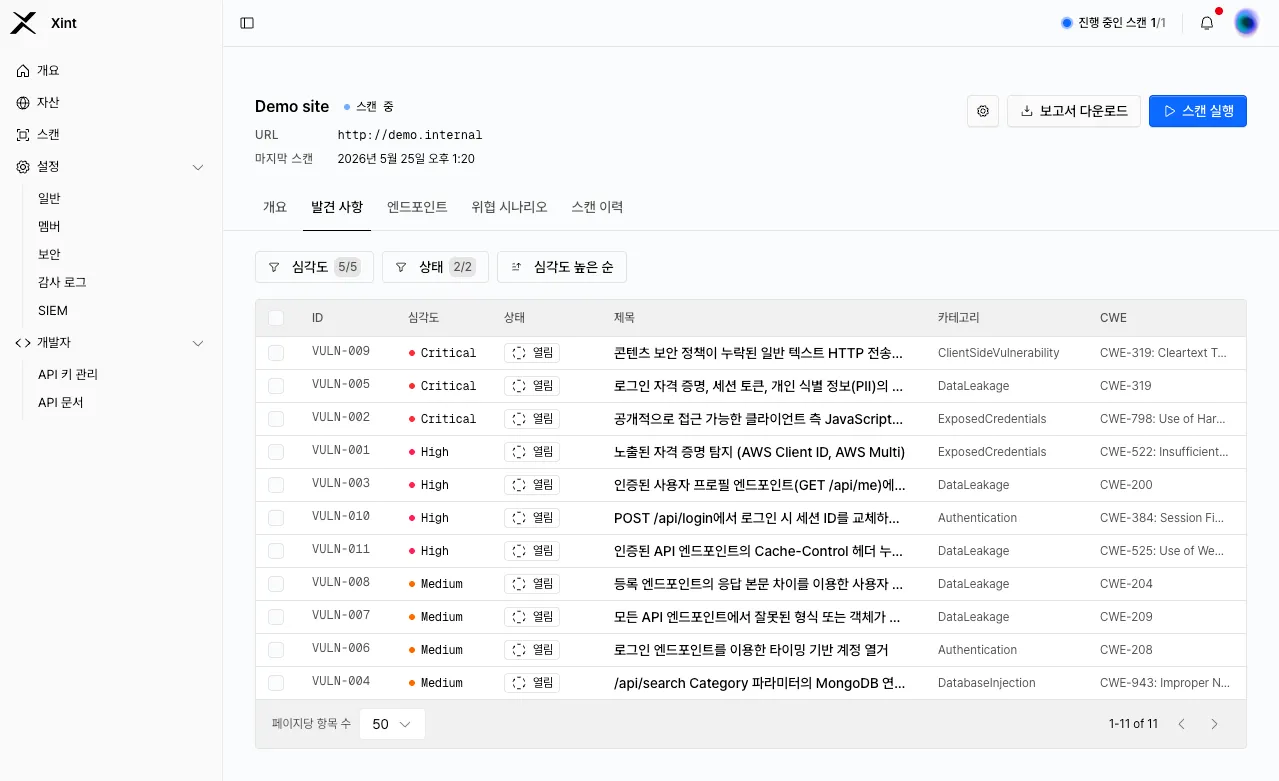The image size is (1279, 781).
Task: Click the Xint logo icon
Action: tap(23, 23)
